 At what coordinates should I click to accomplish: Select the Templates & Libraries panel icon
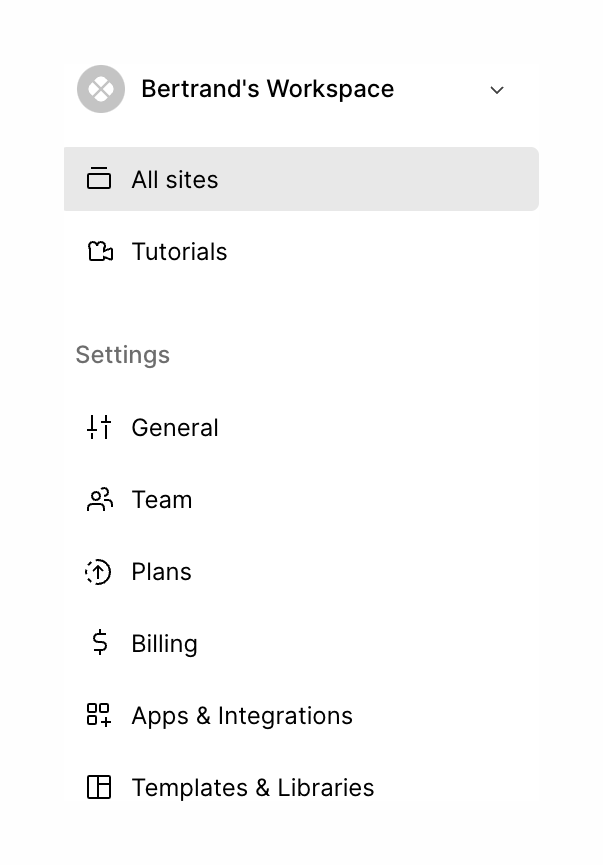[x=99, y=787]
